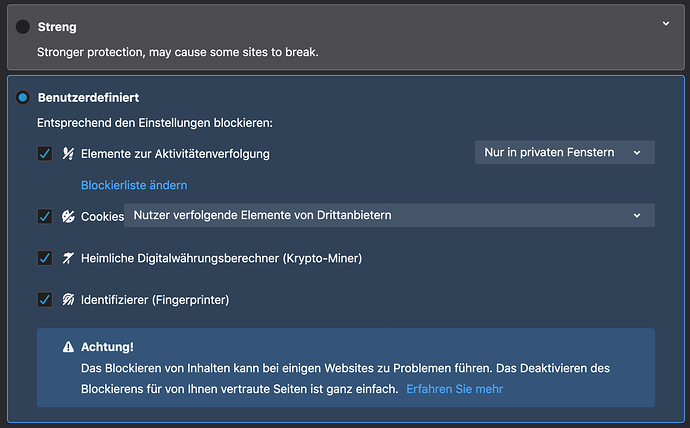690x428 pixels.
Task: Disable the Krypto-Miner blocking checkbox
Action: click(44, 258)
